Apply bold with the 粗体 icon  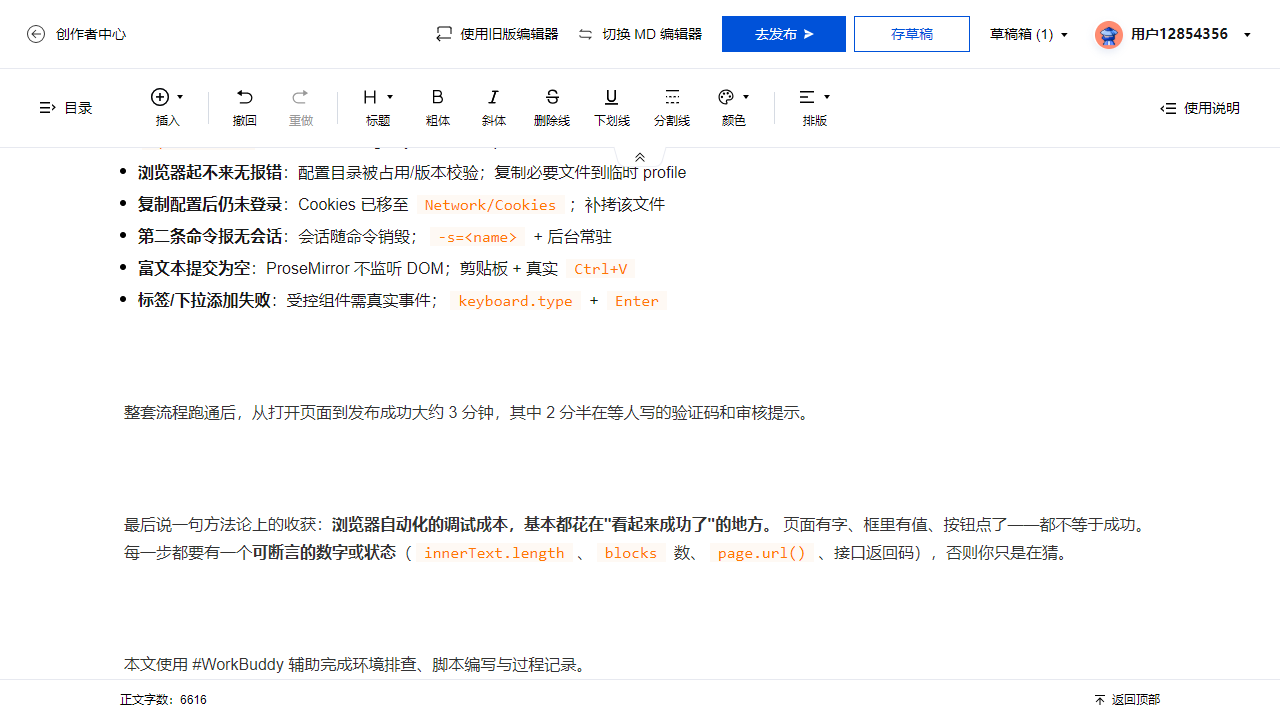click(437, 97)
